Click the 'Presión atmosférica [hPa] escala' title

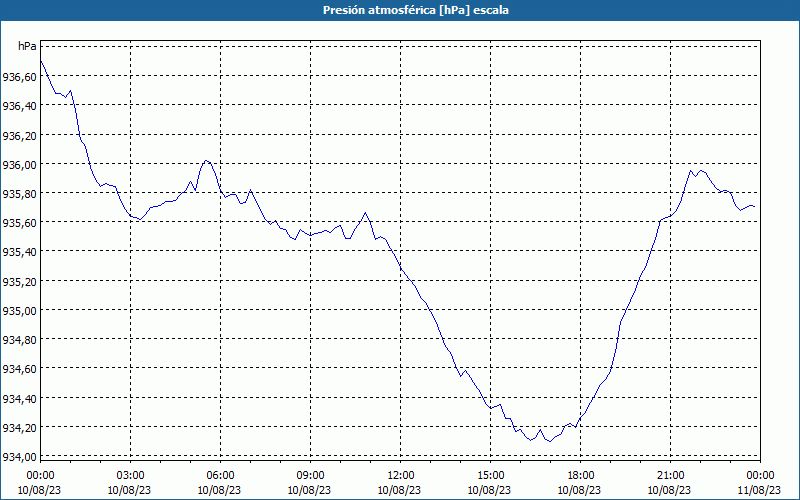pos(416,10)
